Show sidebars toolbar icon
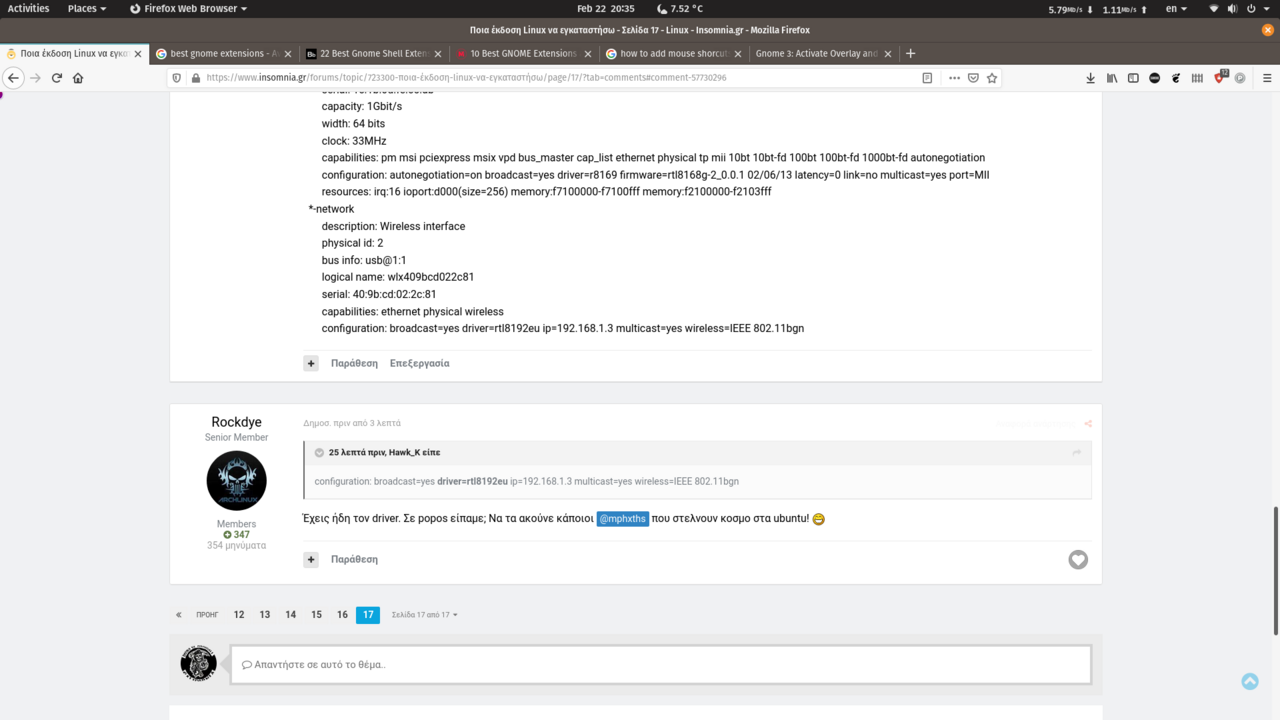This screenshot has width=1280, height=720. pyautogui.click(x=1133, y=78)
